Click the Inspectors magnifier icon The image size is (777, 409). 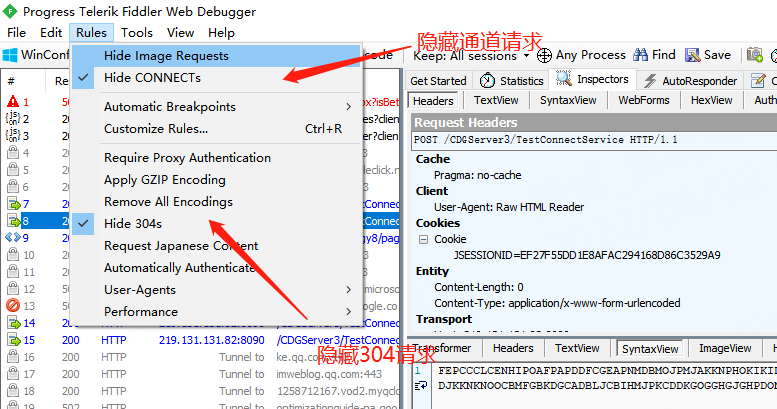[563, 78]
